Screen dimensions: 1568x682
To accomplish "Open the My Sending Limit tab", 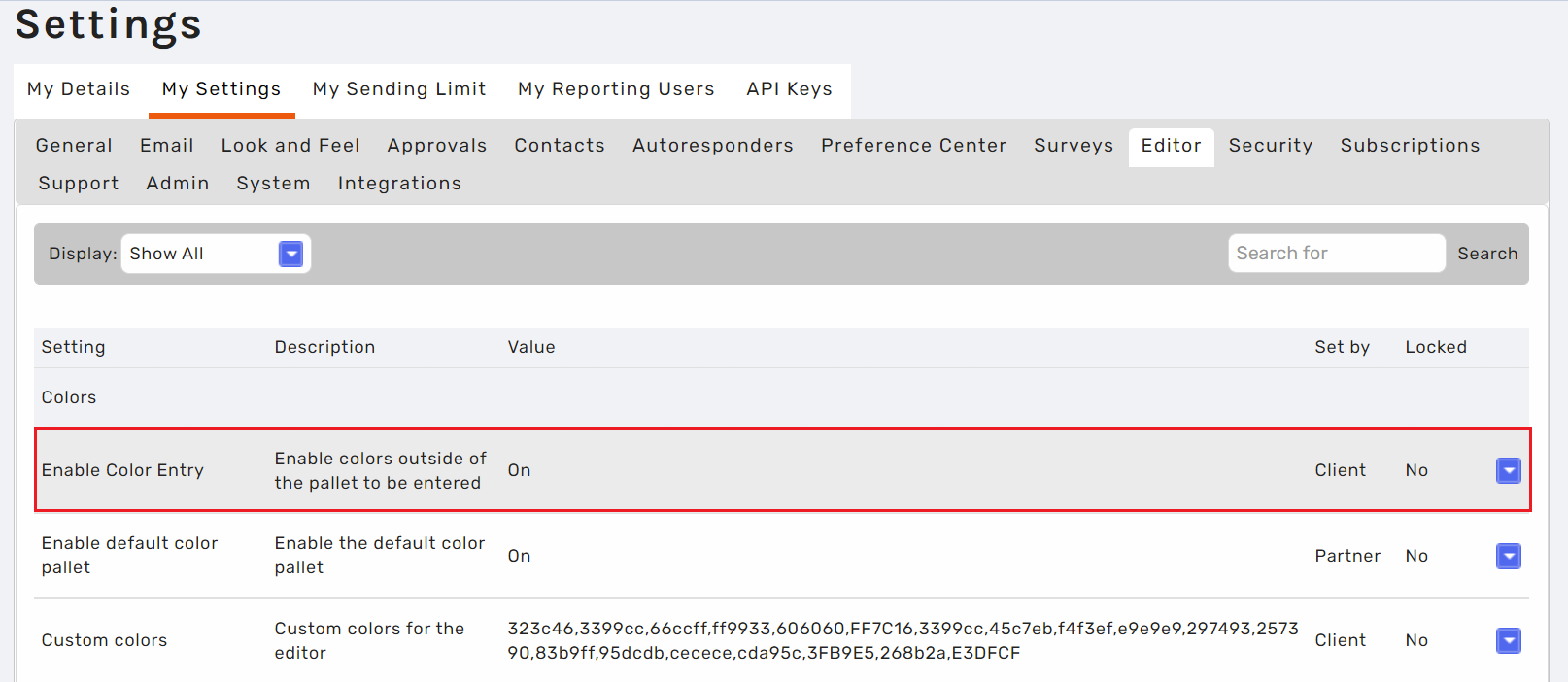I will [399, 89].
